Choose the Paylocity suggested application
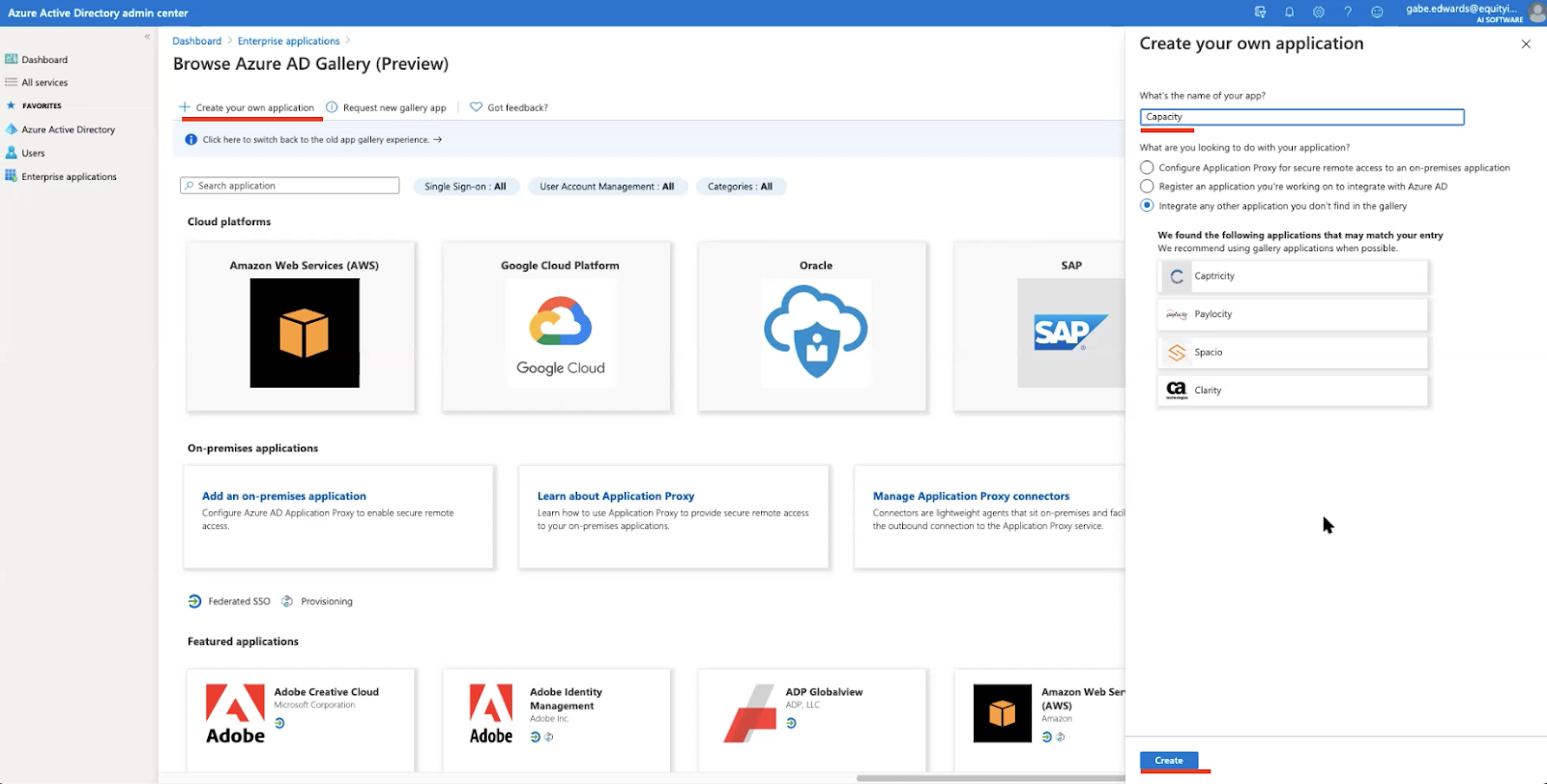The width and height of the screenshot is (1547, 784). point(1293,314)
